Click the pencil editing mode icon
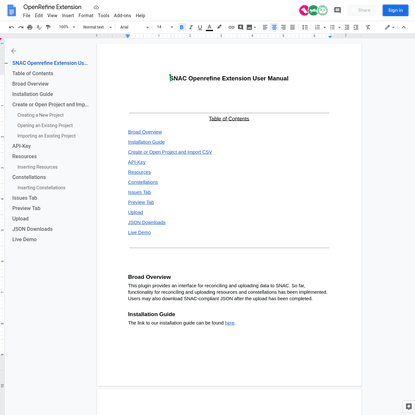This screenshot has width=415, height=415. tap(387, 27)
